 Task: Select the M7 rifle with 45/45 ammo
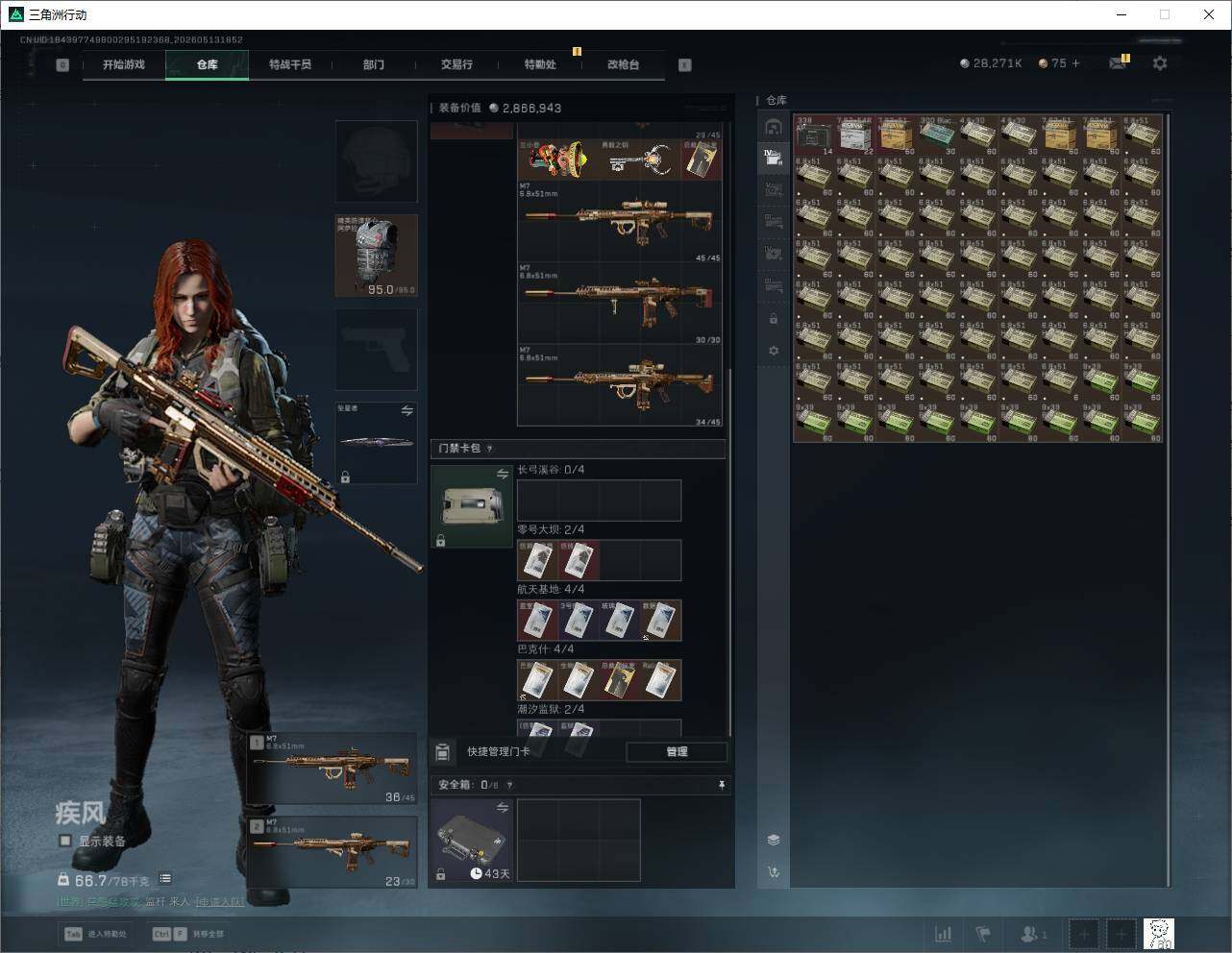[x=620, y=222]
